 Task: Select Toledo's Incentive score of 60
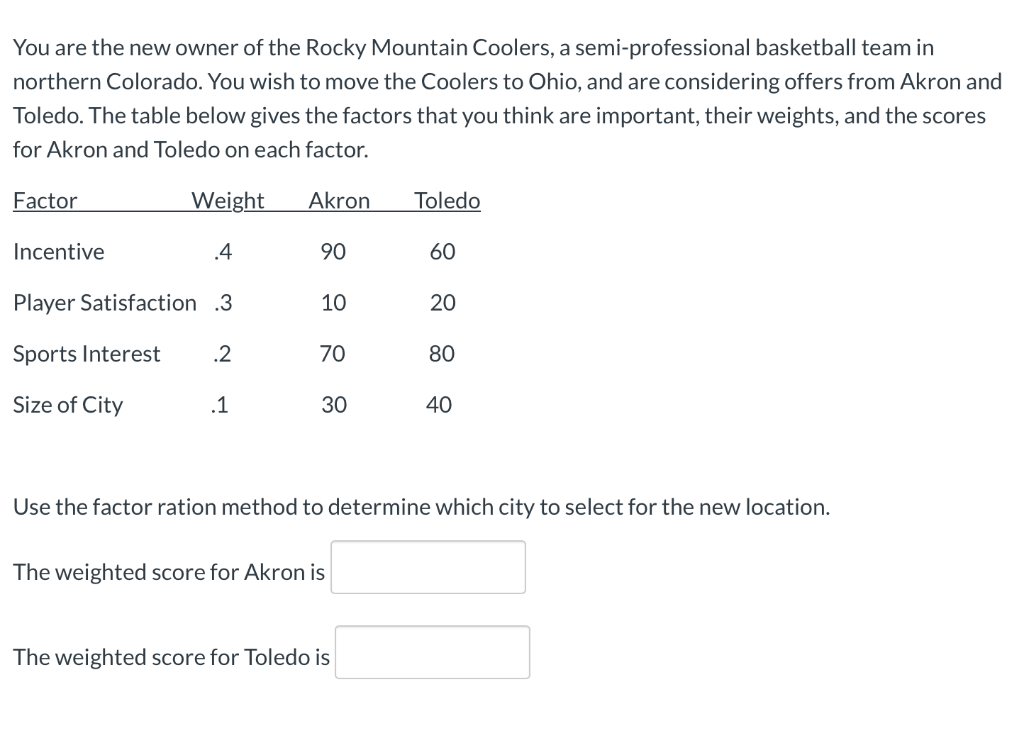click(x=441, y=252)
